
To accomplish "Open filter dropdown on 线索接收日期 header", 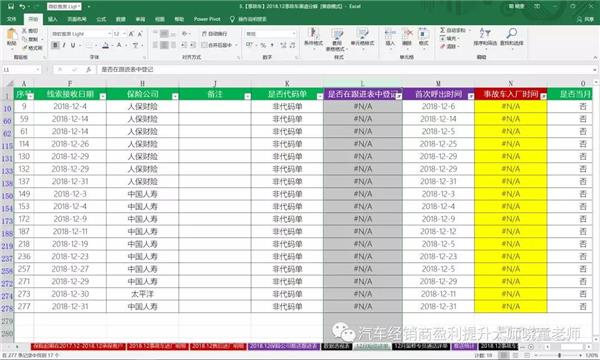I will 103,96.
